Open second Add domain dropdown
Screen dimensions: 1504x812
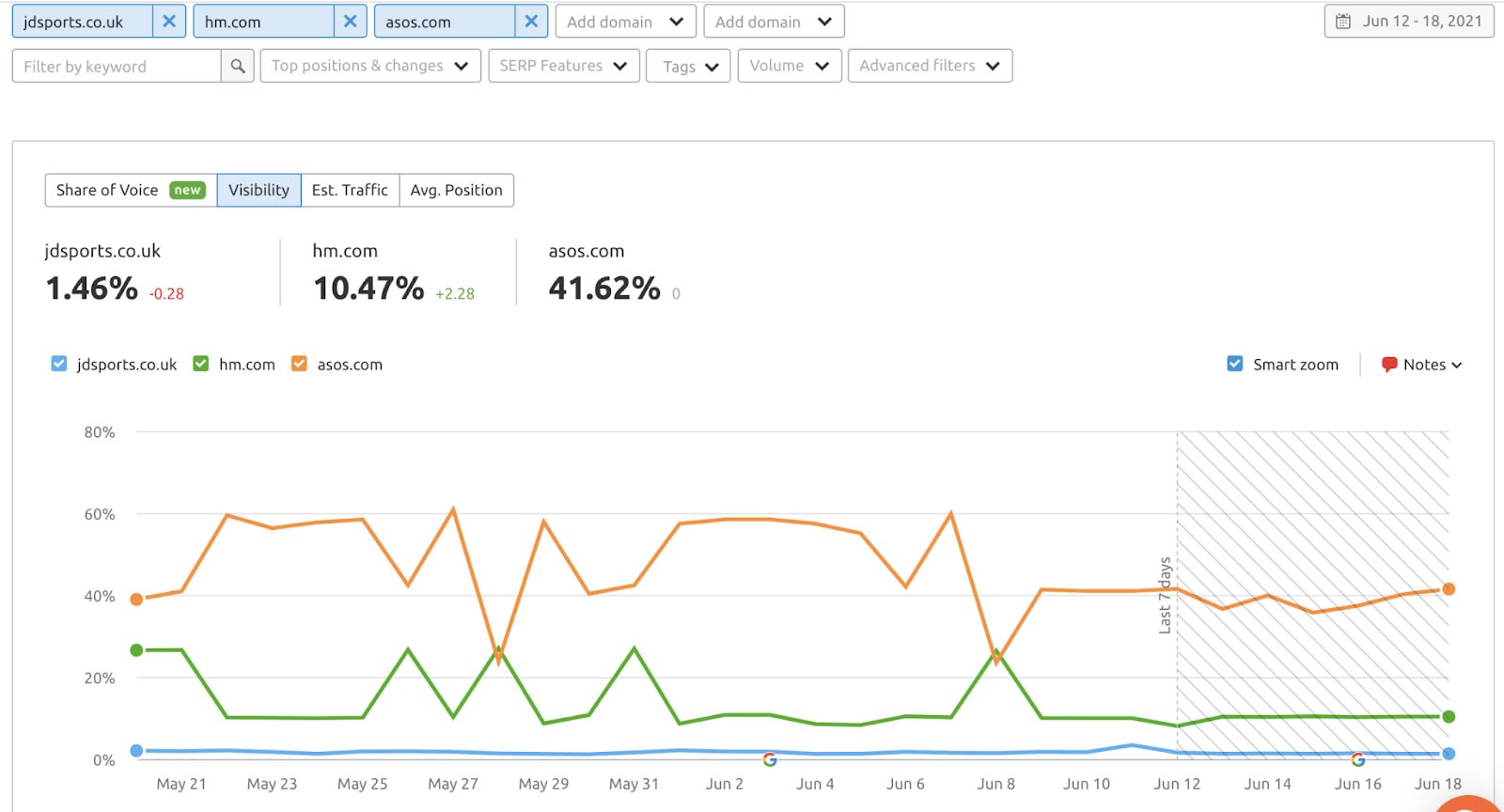click(775, 22)
